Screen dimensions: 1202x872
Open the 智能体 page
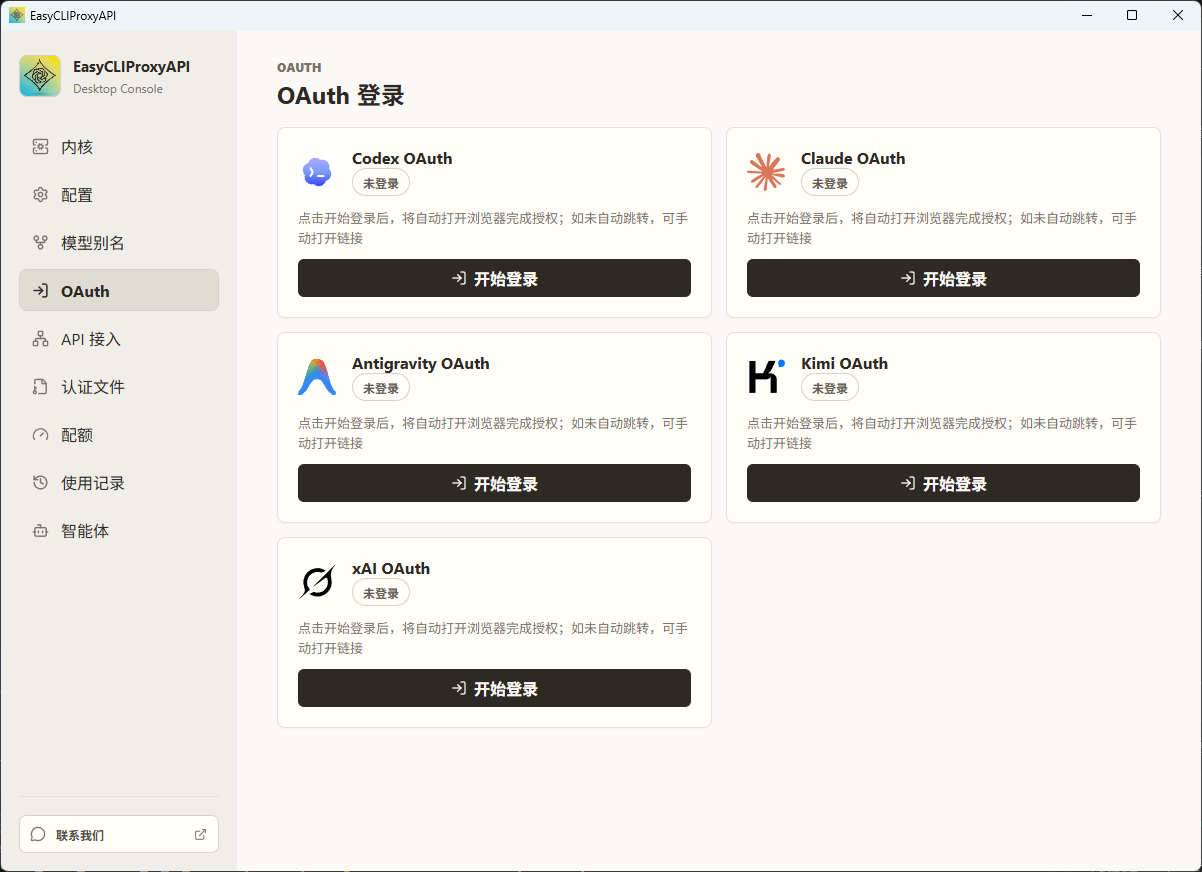pyautogui.click(x=119, y=531)
